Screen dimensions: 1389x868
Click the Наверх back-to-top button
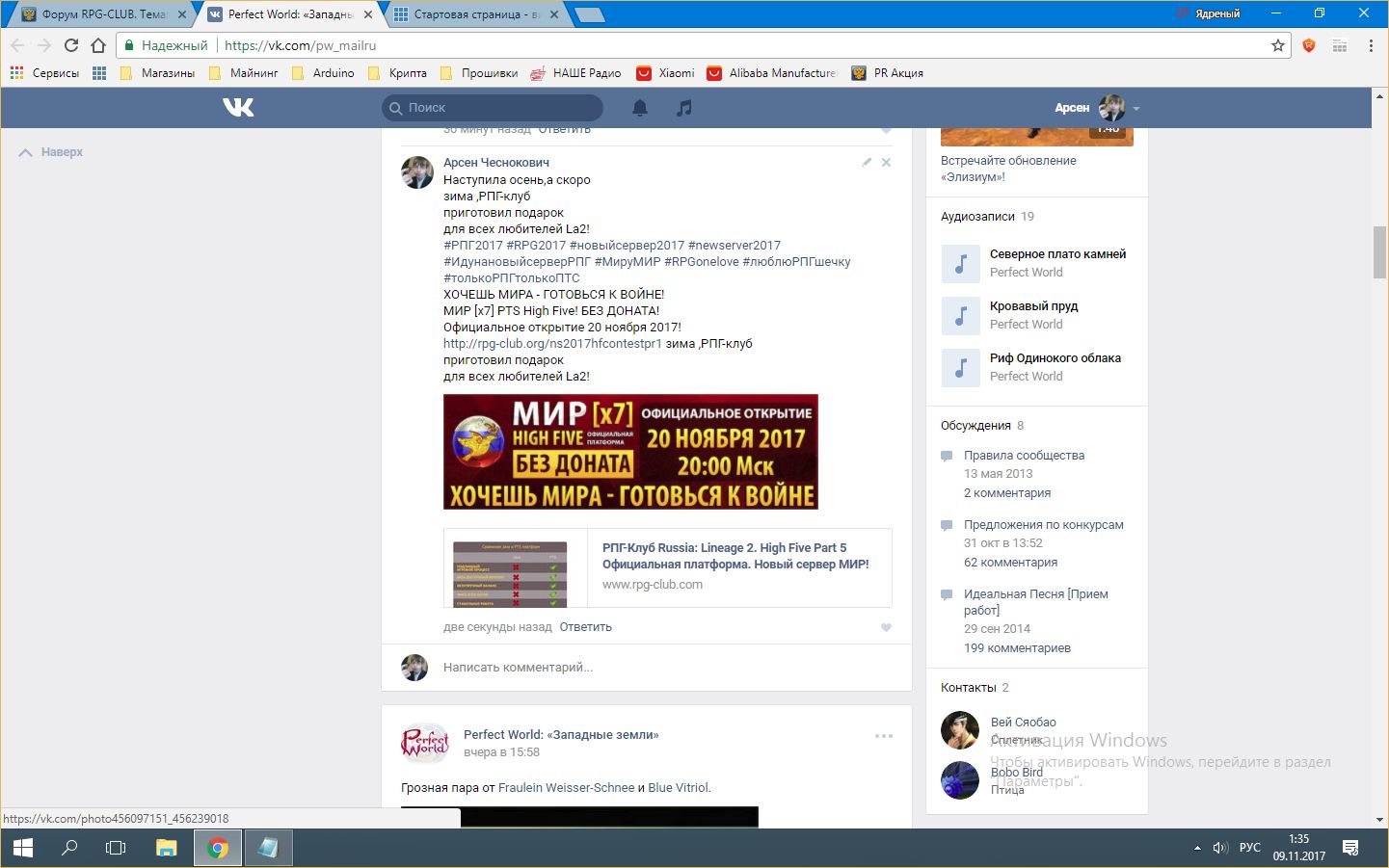tap(51, 152)
